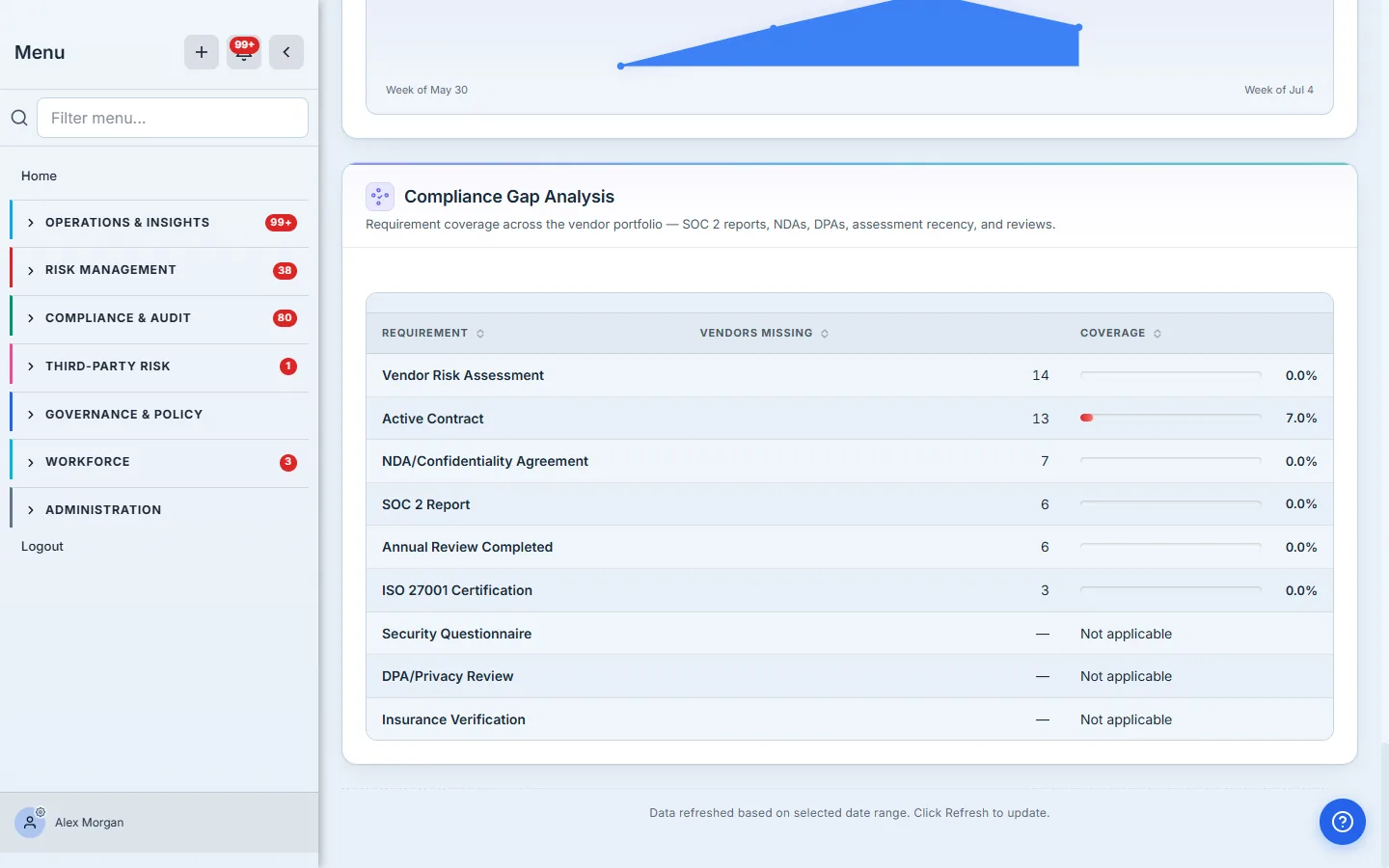This screenshot has width=1389, height=868.
Task: Click the 13 vendors missing value
Action: (1040, 419)
